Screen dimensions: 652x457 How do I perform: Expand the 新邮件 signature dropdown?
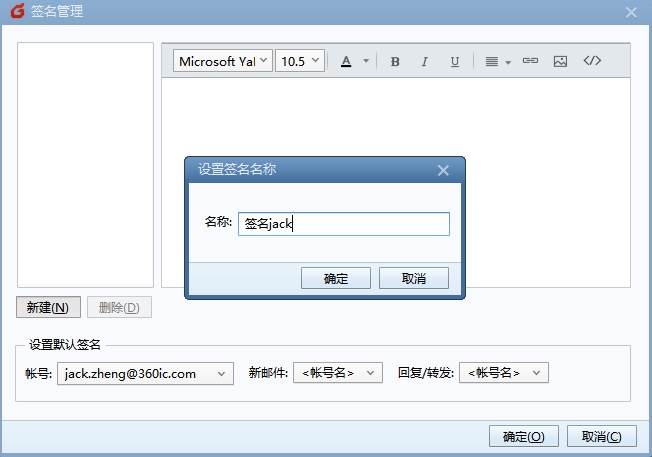pos(338,373)
